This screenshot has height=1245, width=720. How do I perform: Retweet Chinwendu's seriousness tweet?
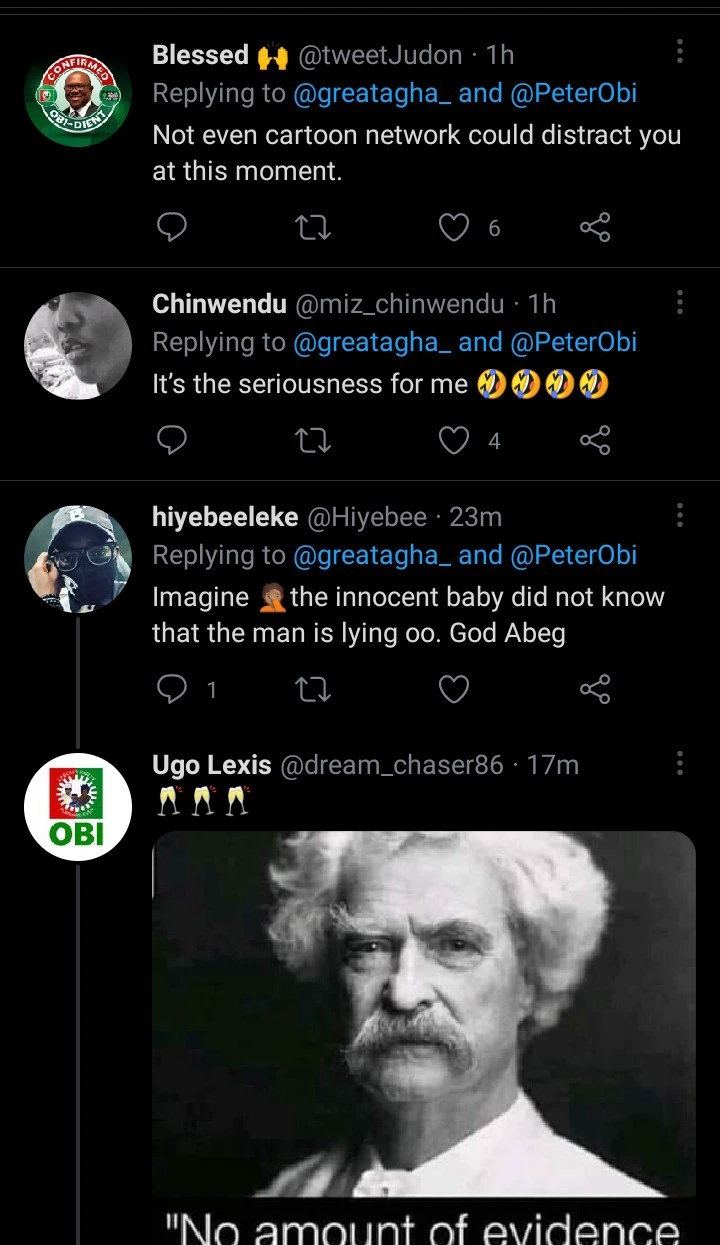pos(314,440)
